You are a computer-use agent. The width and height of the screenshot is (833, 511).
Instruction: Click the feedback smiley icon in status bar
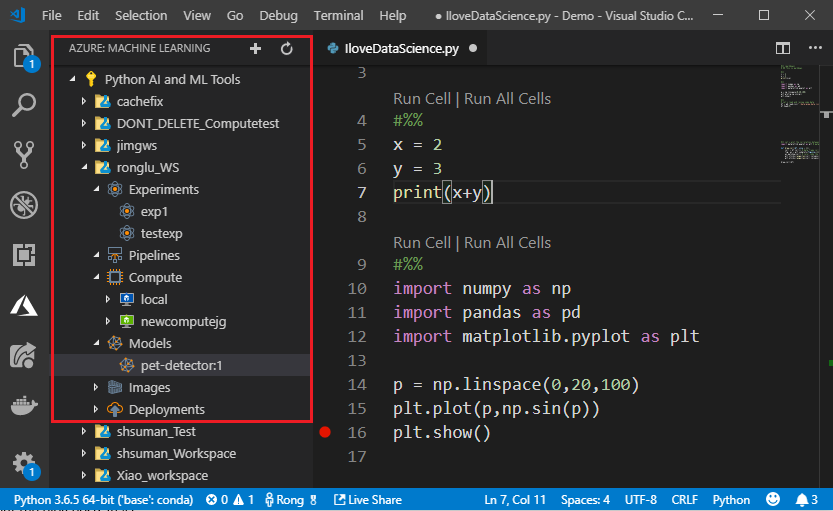coord(773,499)
